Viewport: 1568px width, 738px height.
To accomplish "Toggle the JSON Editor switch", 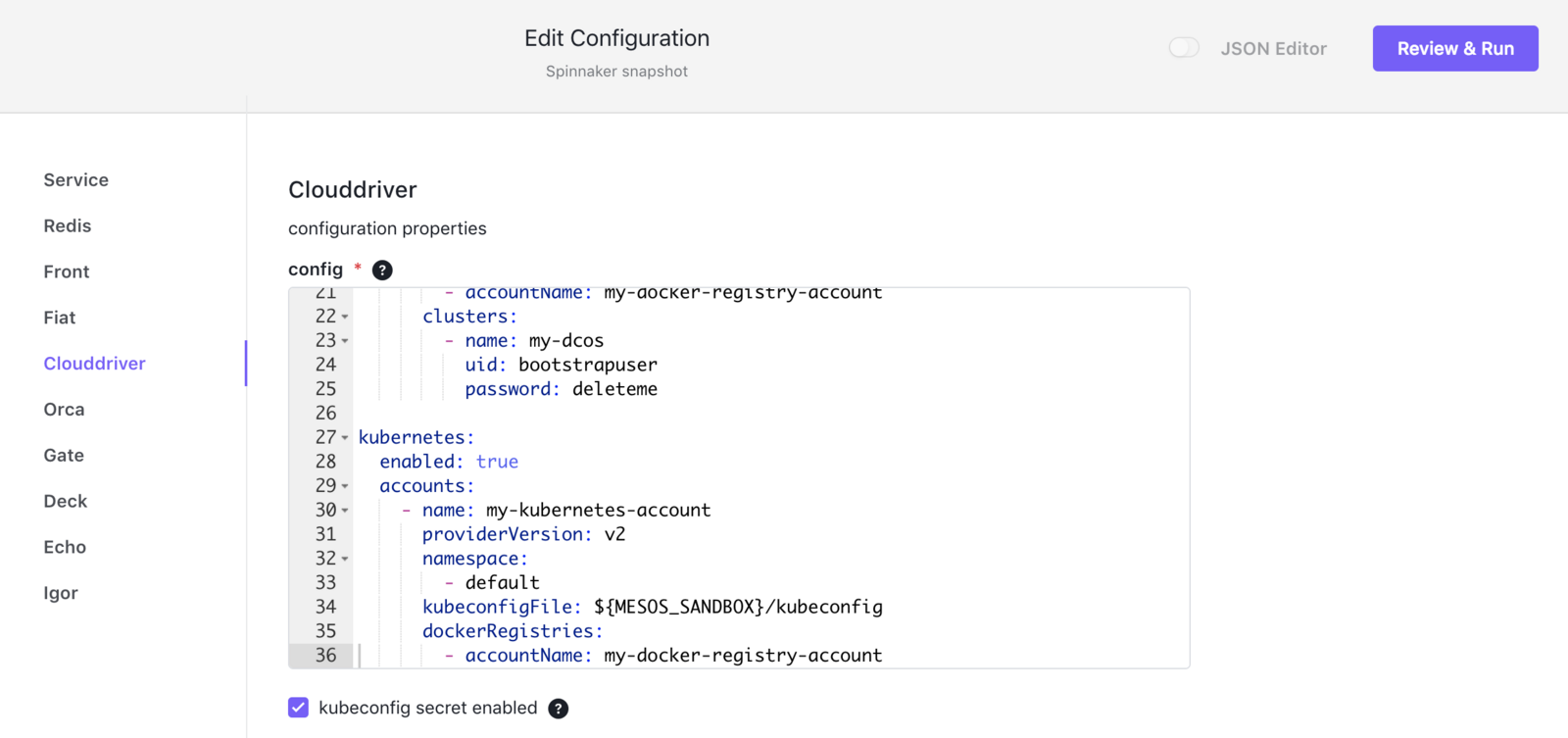I will pyautogui.click(x=1184, y=48).
